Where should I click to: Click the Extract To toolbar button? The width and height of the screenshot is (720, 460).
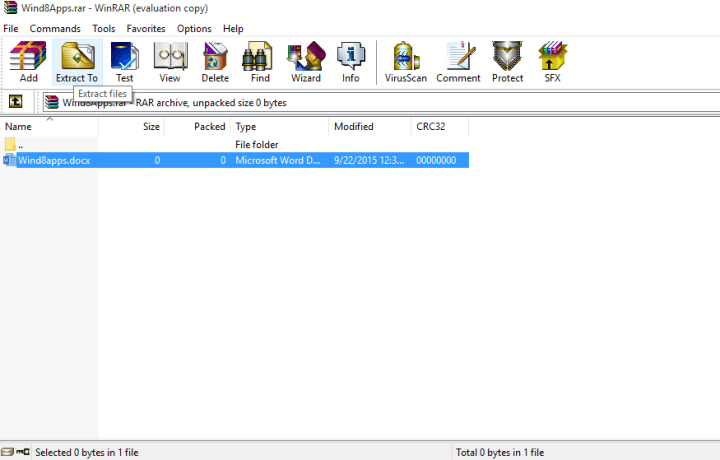pyautogui.click(x=77, y=62)
